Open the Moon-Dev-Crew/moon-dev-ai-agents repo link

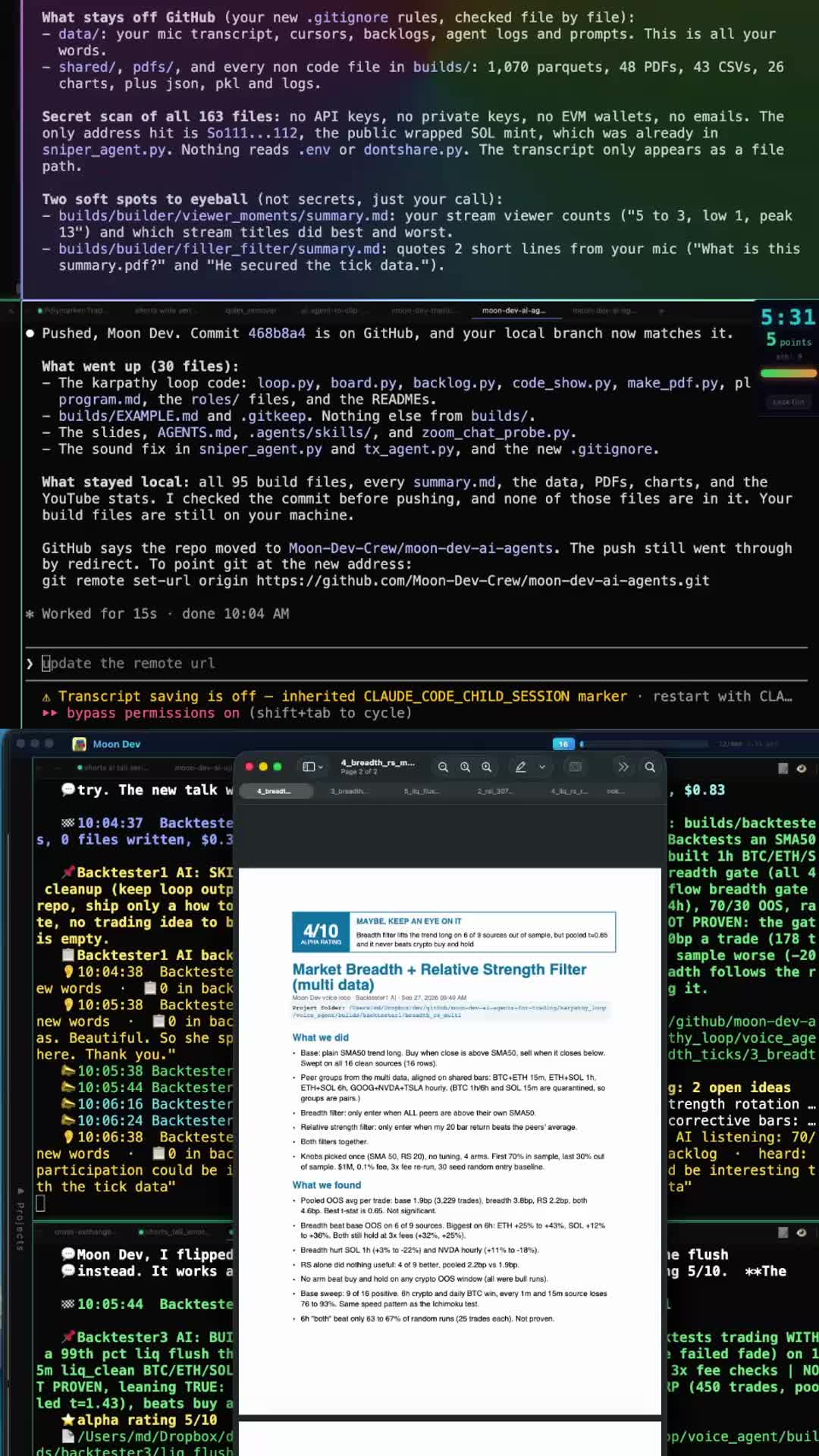tap(421, 548)
